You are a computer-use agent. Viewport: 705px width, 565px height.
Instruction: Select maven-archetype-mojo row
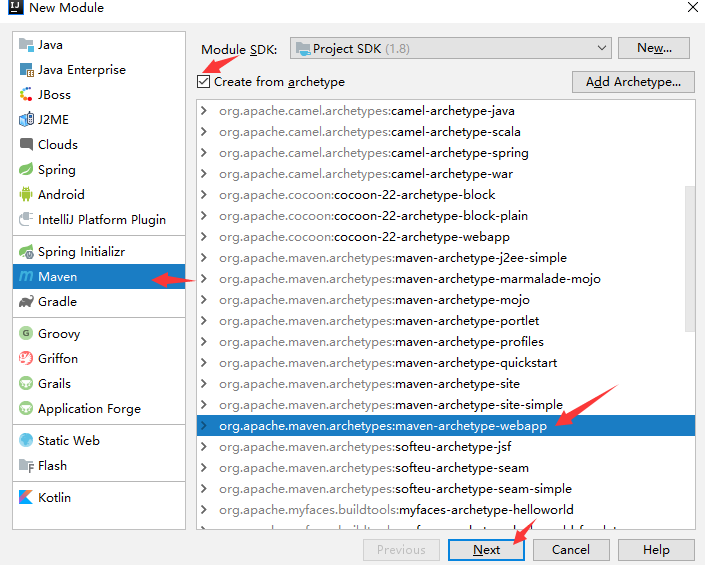point(446,300)
